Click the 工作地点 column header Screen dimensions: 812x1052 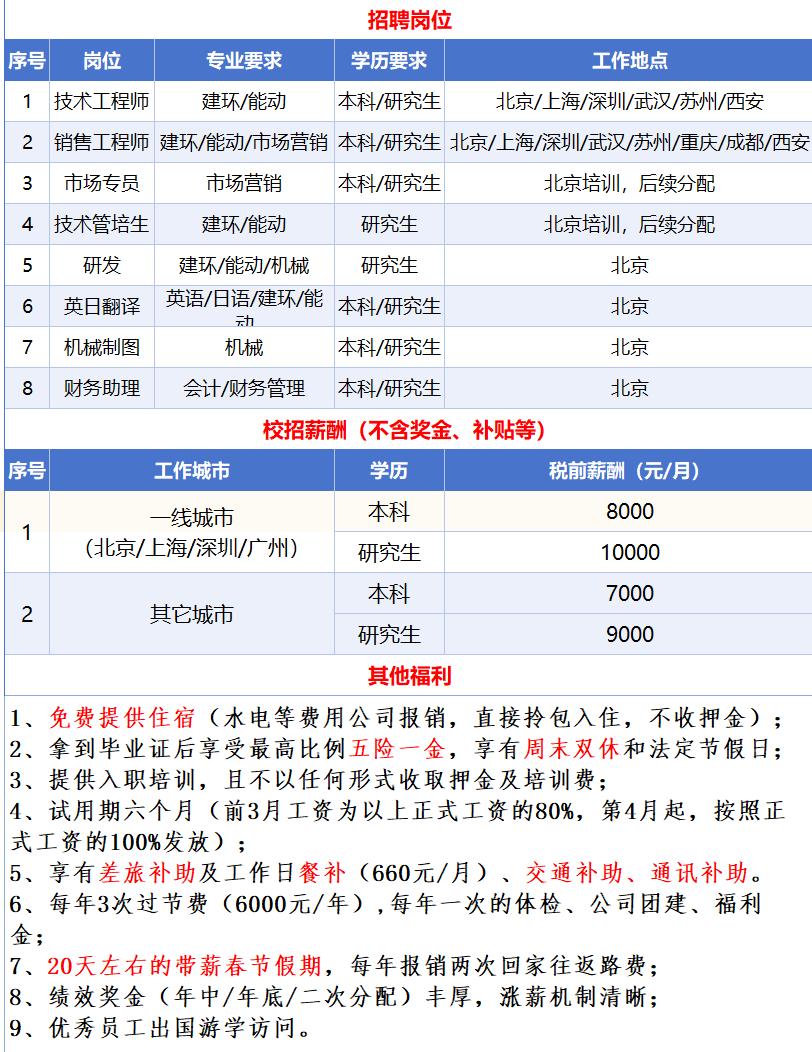click(x=629, y=60)
